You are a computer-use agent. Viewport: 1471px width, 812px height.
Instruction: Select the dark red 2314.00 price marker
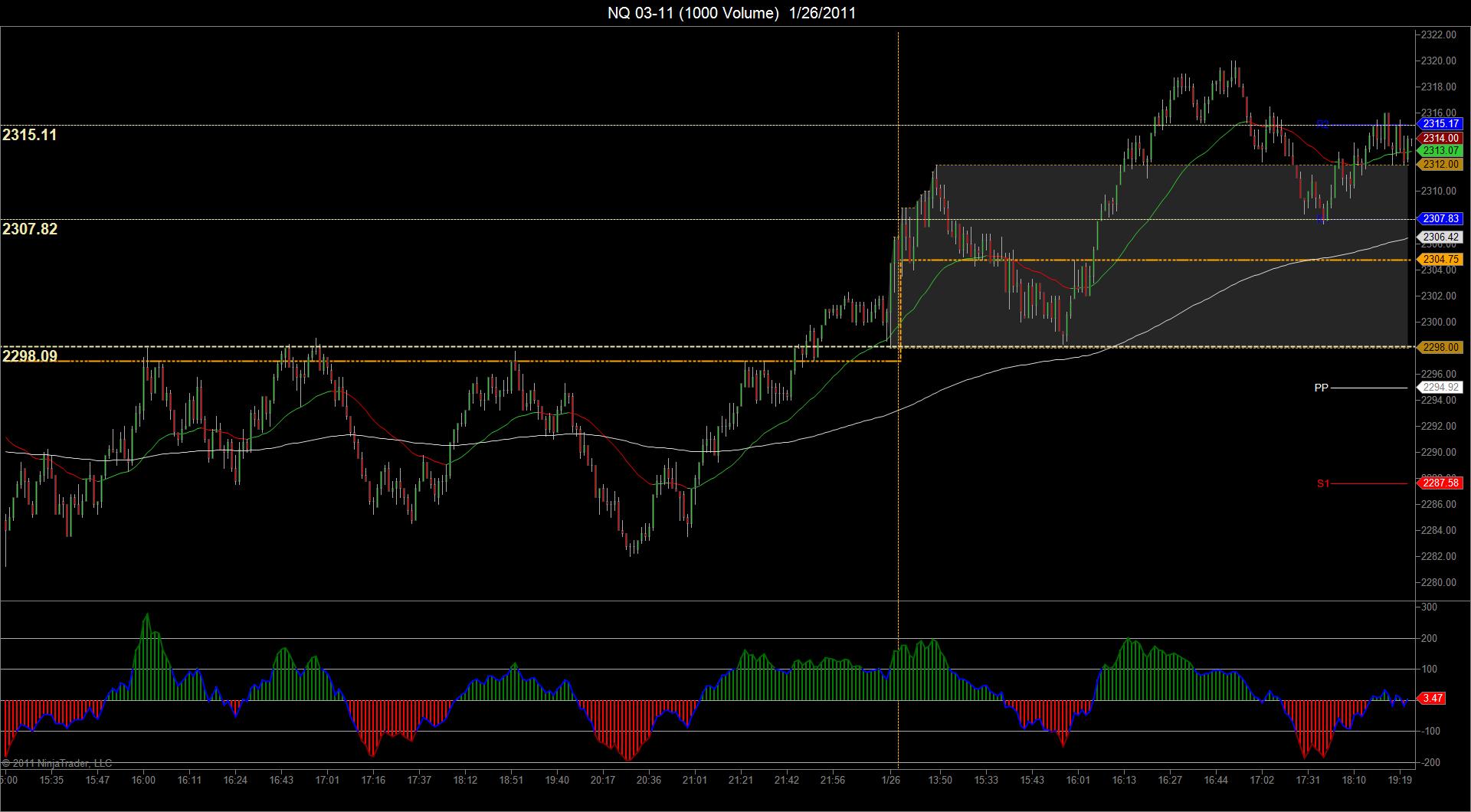coord(1440,138)
